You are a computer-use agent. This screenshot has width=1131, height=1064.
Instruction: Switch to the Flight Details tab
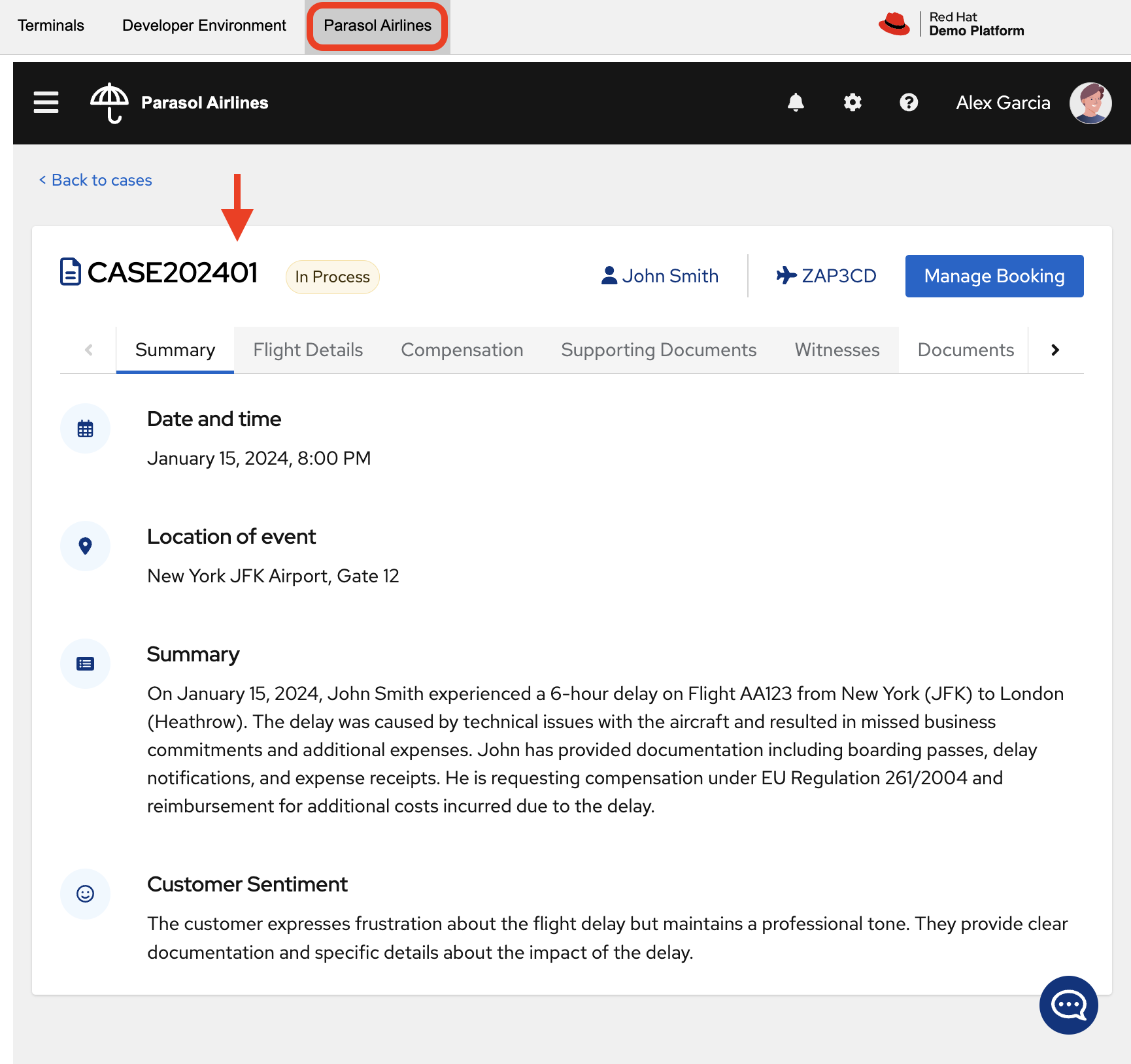click(308, 350)
